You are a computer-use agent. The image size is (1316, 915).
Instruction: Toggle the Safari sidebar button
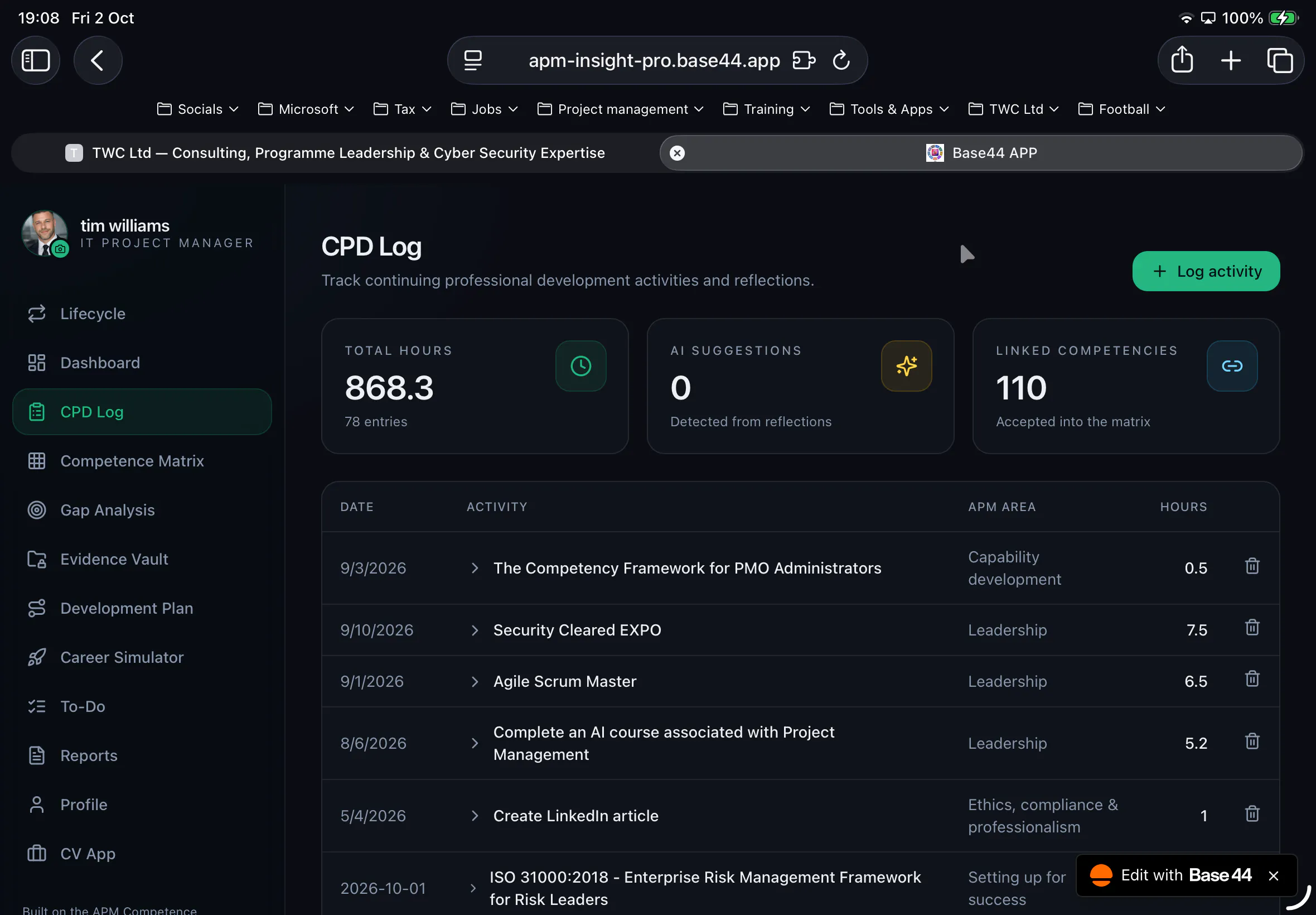(x=36, y=60)
